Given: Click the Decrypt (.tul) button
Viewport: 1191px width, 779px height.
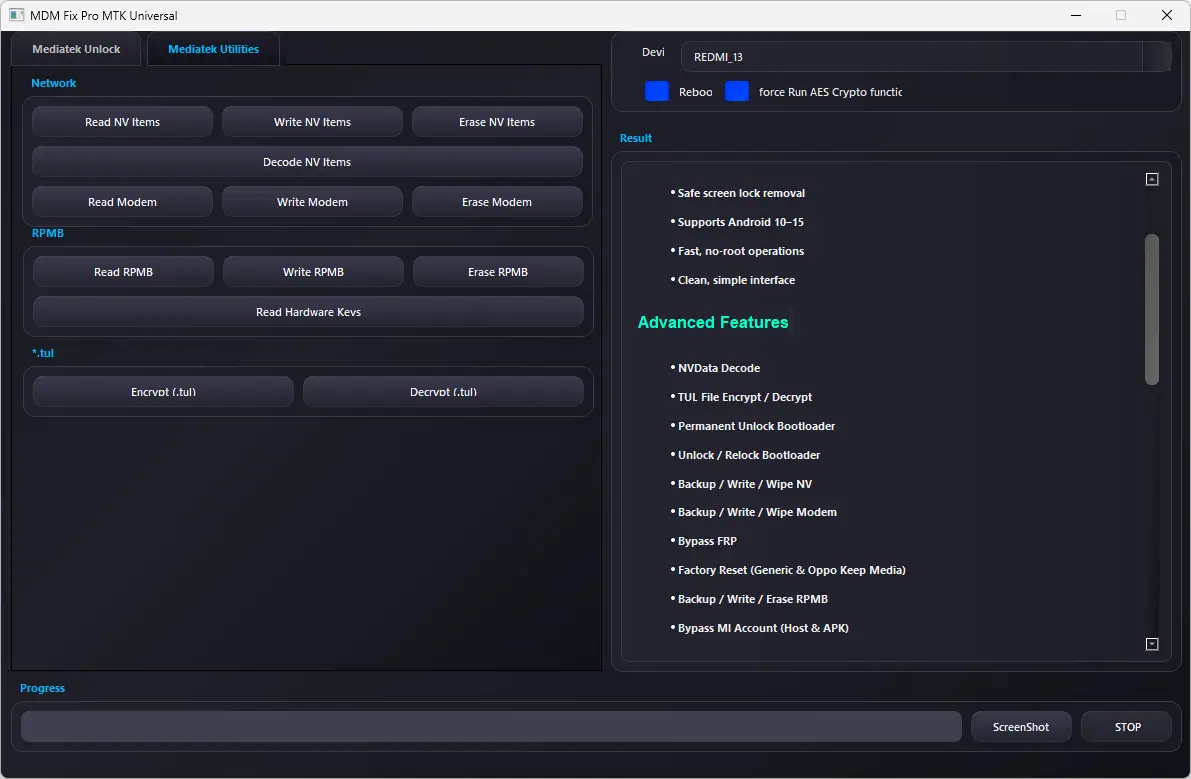Looking at the screenshot, I should tap(443, 393).
